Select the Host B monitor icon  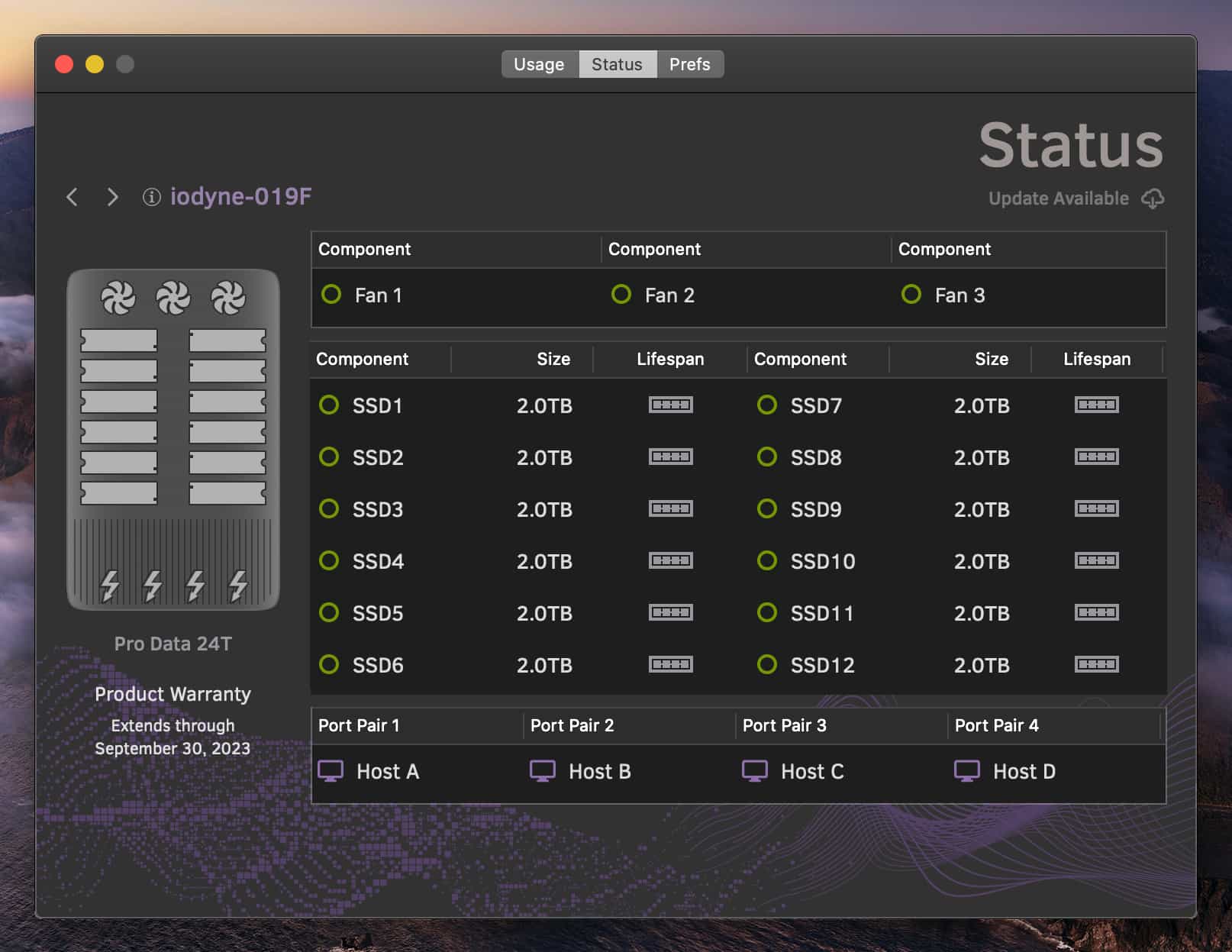point(543,771)
